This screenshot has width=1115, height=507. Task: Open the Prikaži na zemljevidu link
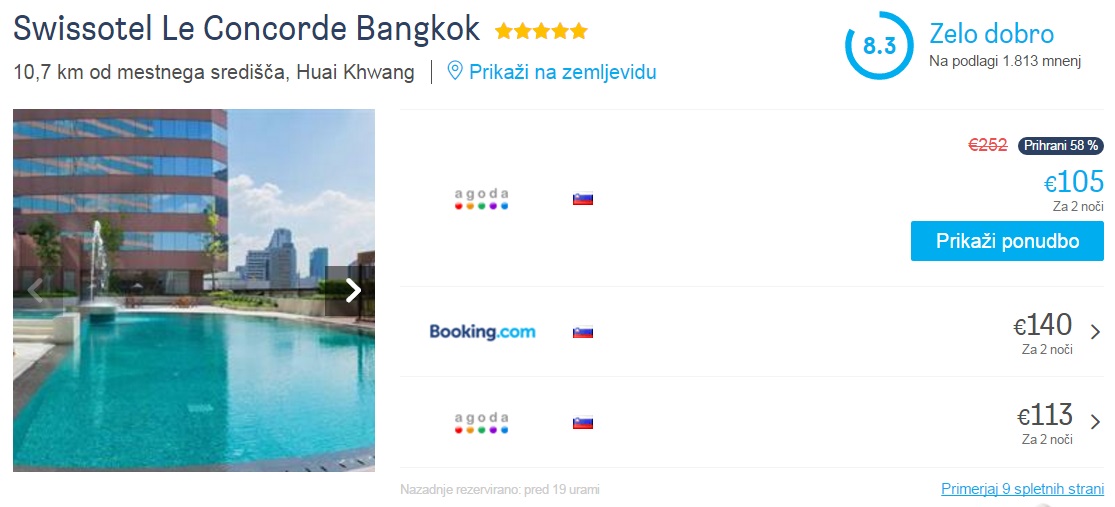562,72
